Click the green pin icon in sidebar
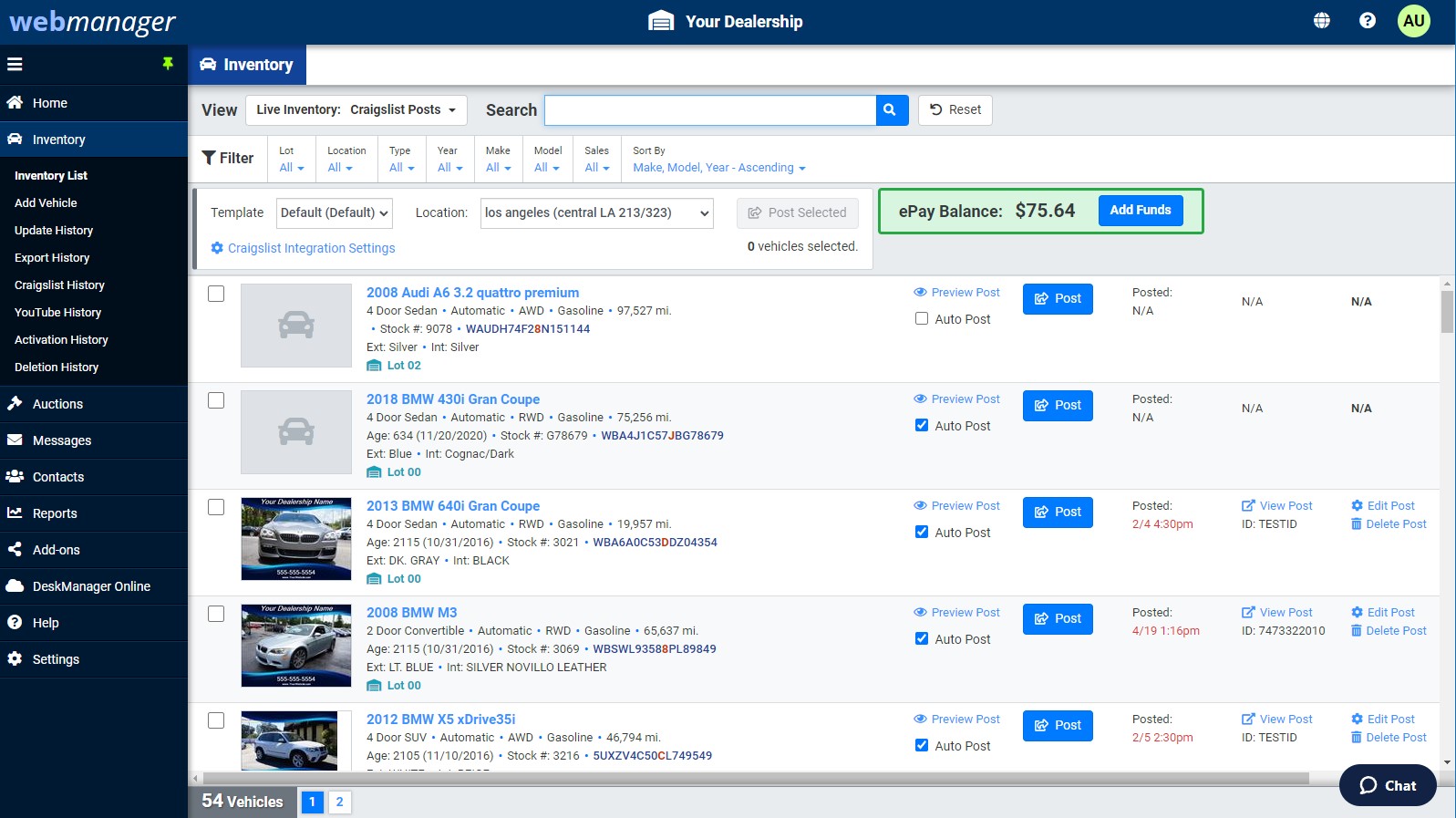Viewport: 1456px width, 818px height. pyautogui.click(x=168, y=64)
